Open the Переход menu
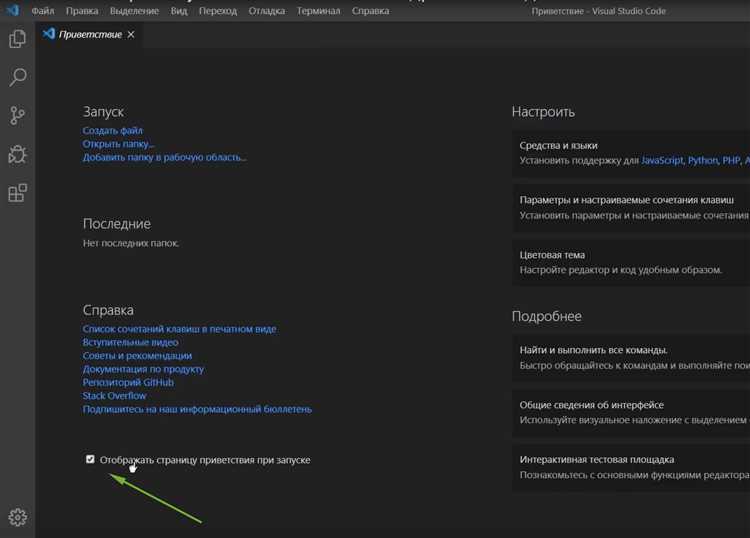 pyautogui.click(x=218, y=11)
